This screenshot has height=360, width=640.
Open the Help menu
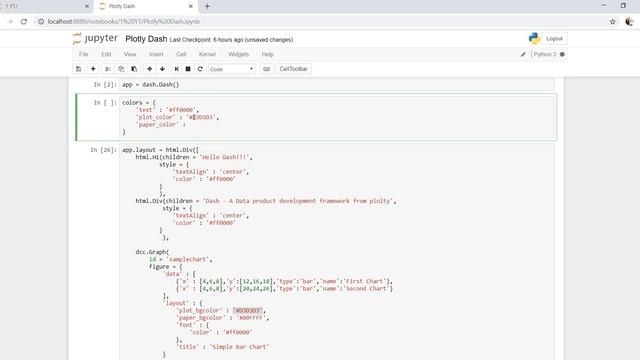click(x=267, y=54)
